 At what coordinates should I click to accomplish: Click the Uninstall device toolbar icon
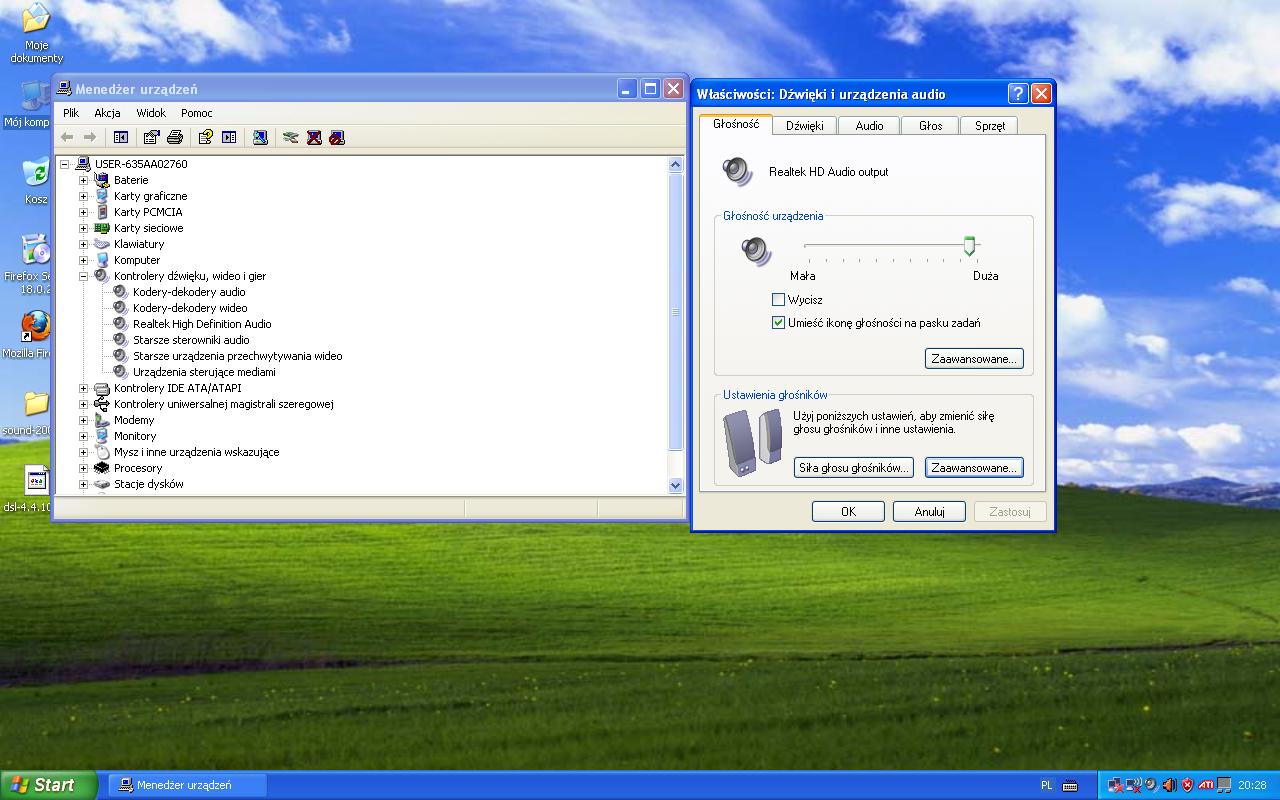312,137
